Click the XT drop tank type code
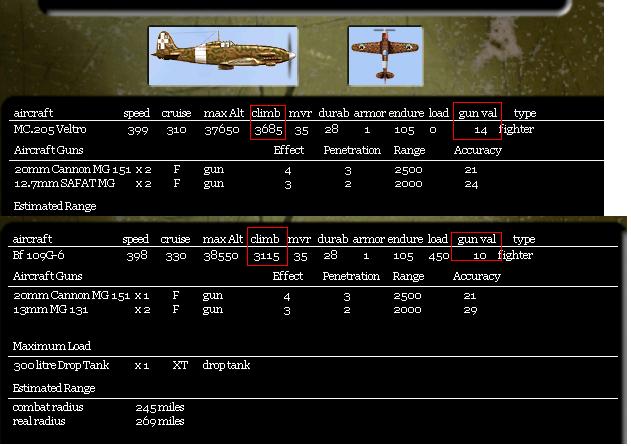This screenshot has width=631, height=446. (180, 365)
